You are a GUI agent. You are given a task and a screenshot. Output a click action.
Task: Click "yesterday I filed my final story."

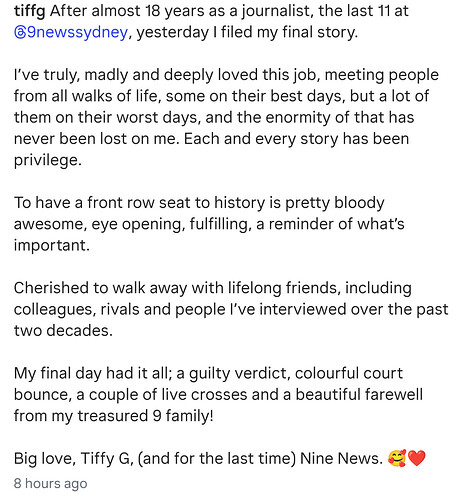pyautogui.click(x=247, y=32)
